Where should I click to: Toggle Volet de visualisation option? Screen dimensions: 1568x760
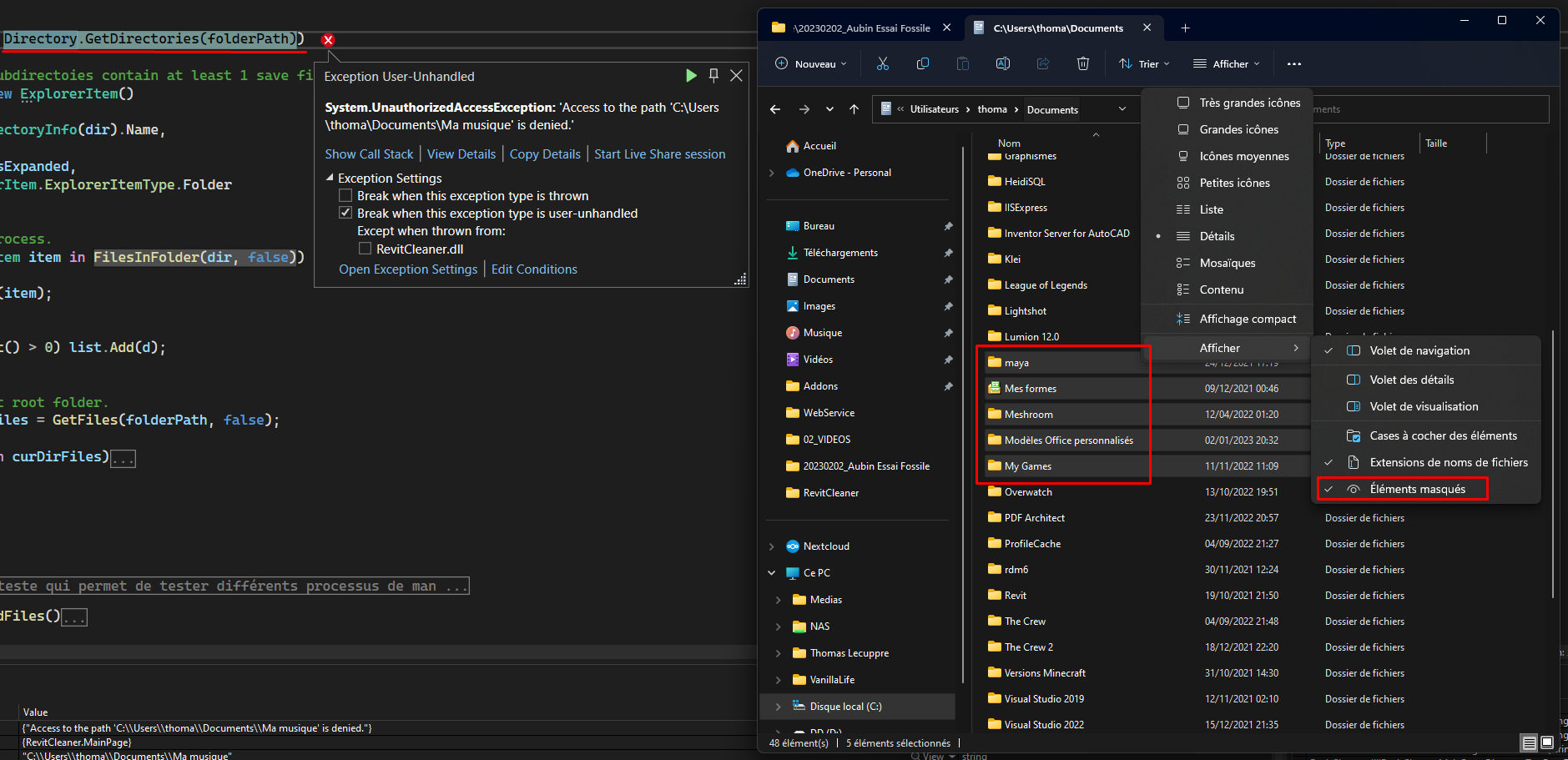1426,406
